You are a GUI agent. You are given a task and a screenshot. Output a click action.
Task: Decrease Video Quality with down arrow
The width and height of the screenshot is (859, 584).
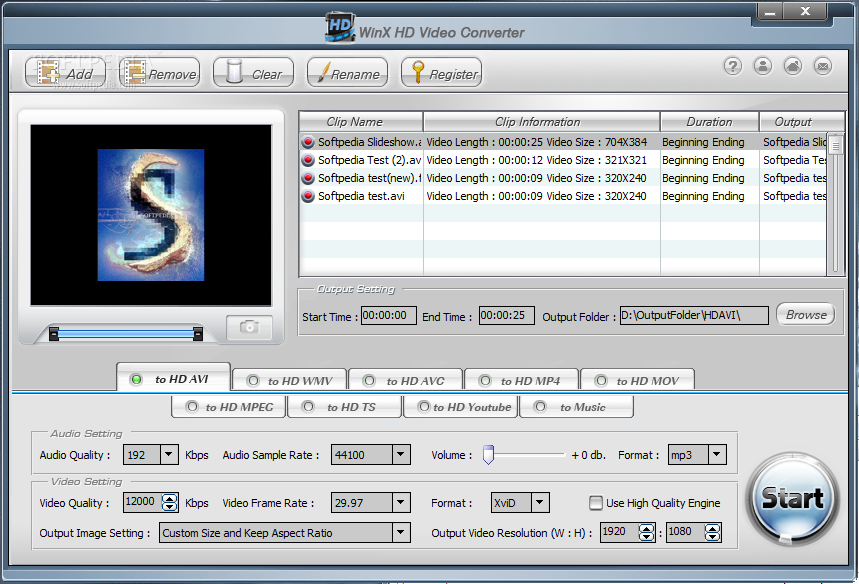[170, 507]
